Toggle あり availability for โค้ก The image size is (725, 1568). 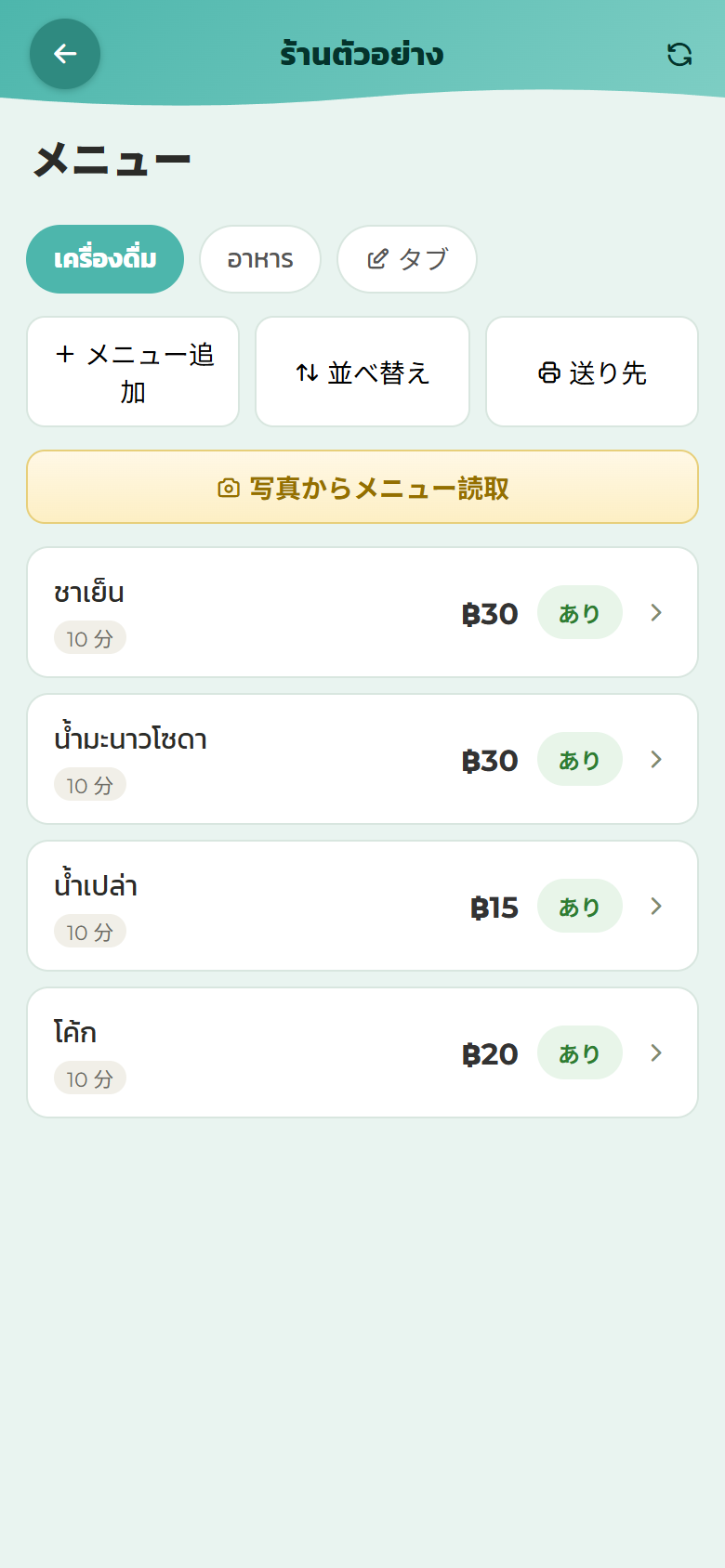(x=580, y=1052)
